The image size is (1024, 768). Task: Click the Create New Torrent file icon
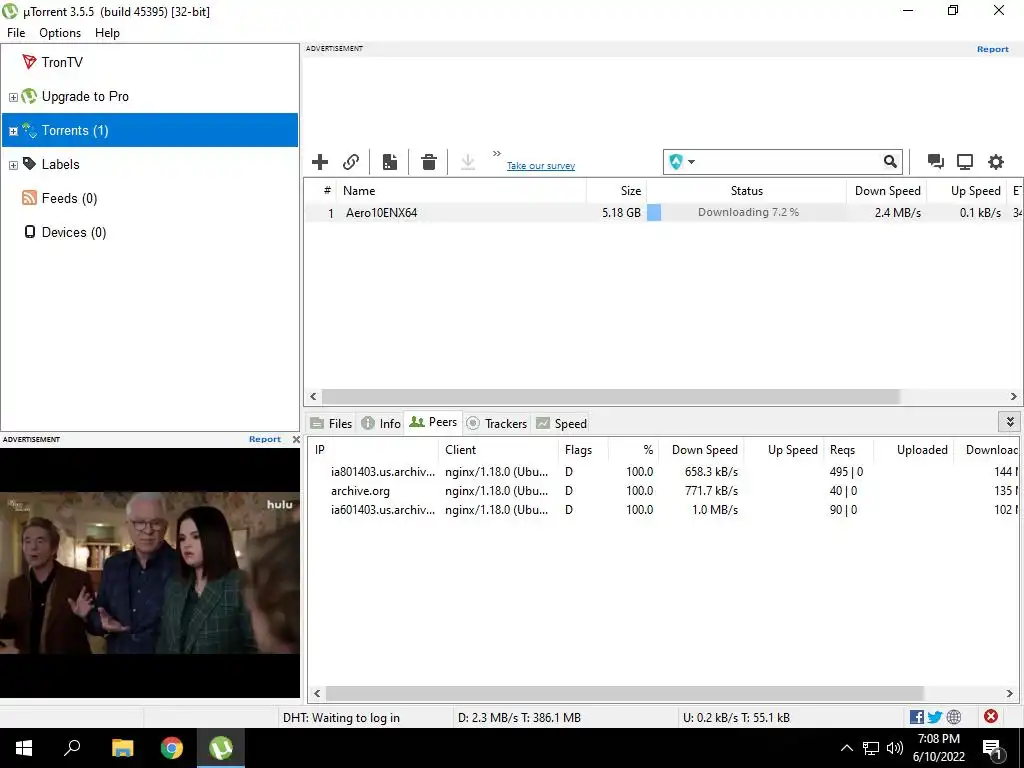[390, 162]
